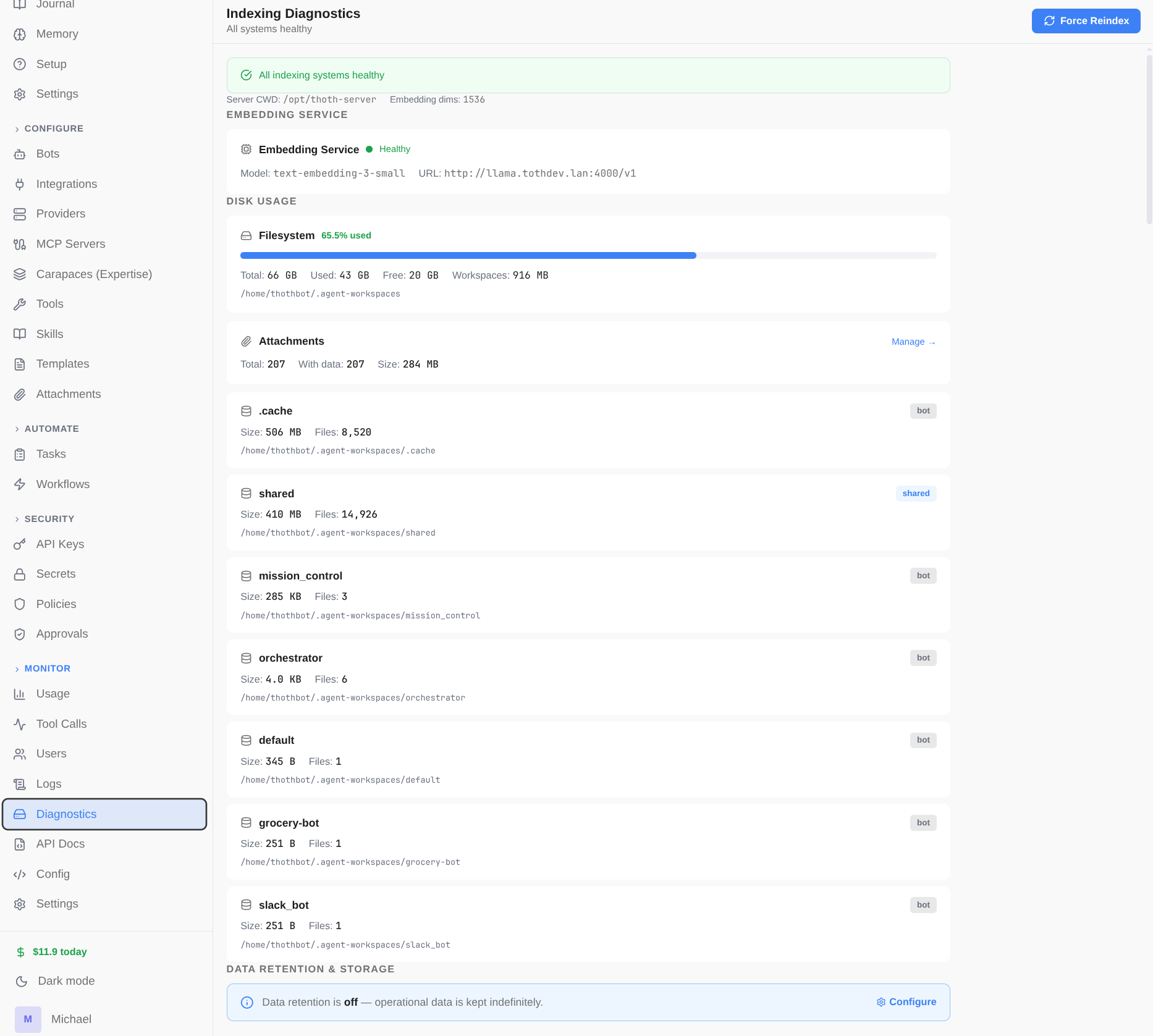Click the Force Reindex button
This screenshot has width=1153, height=1036.
[1086, 20]
